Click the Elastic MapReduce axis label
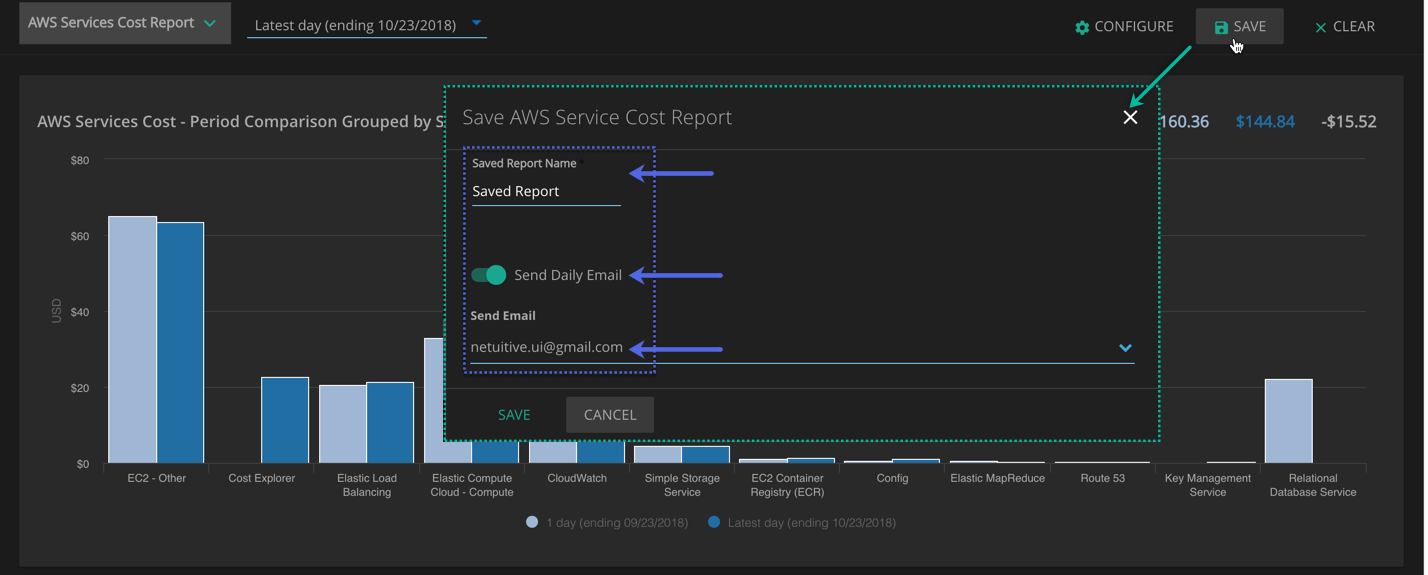The height and width of the screenshot is (575, 1428). pyautogui.click(x=998, y=478)
